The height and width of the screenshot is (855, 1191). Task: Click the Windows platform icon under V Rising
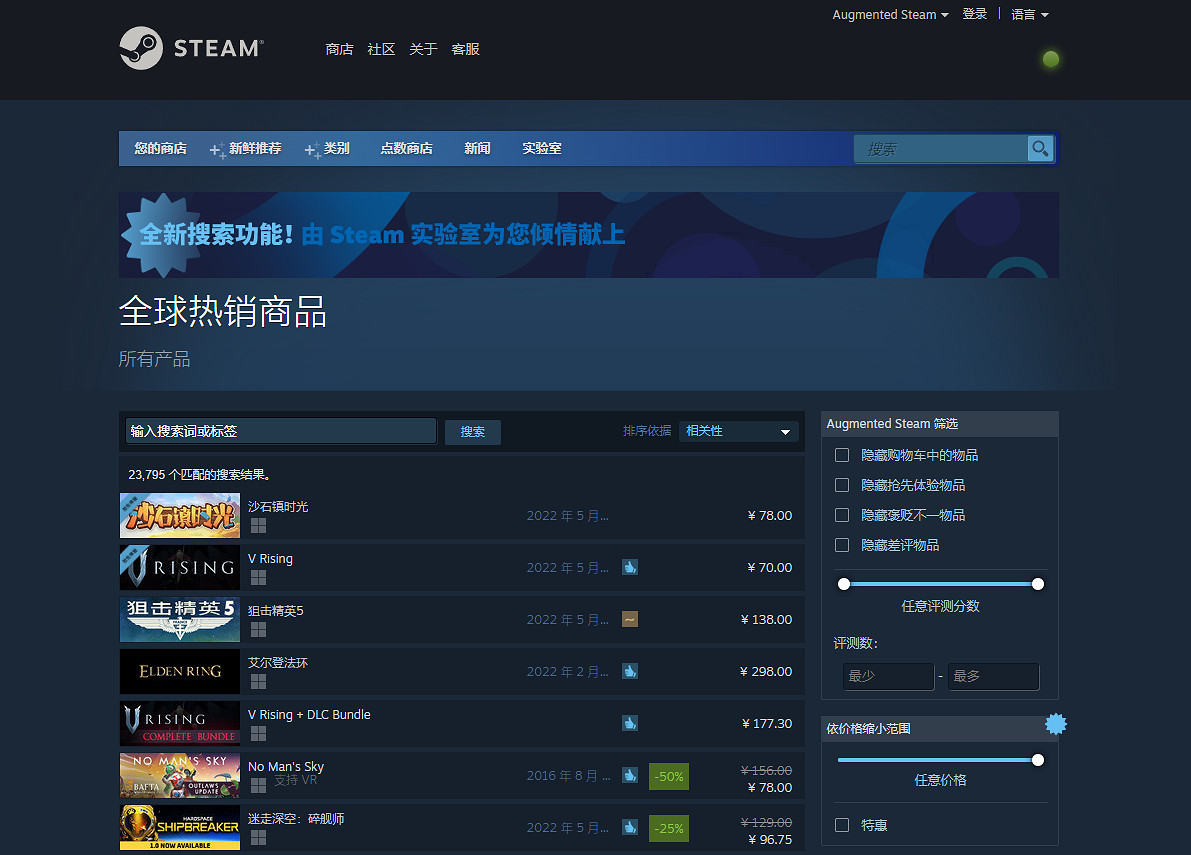(258, 578)
